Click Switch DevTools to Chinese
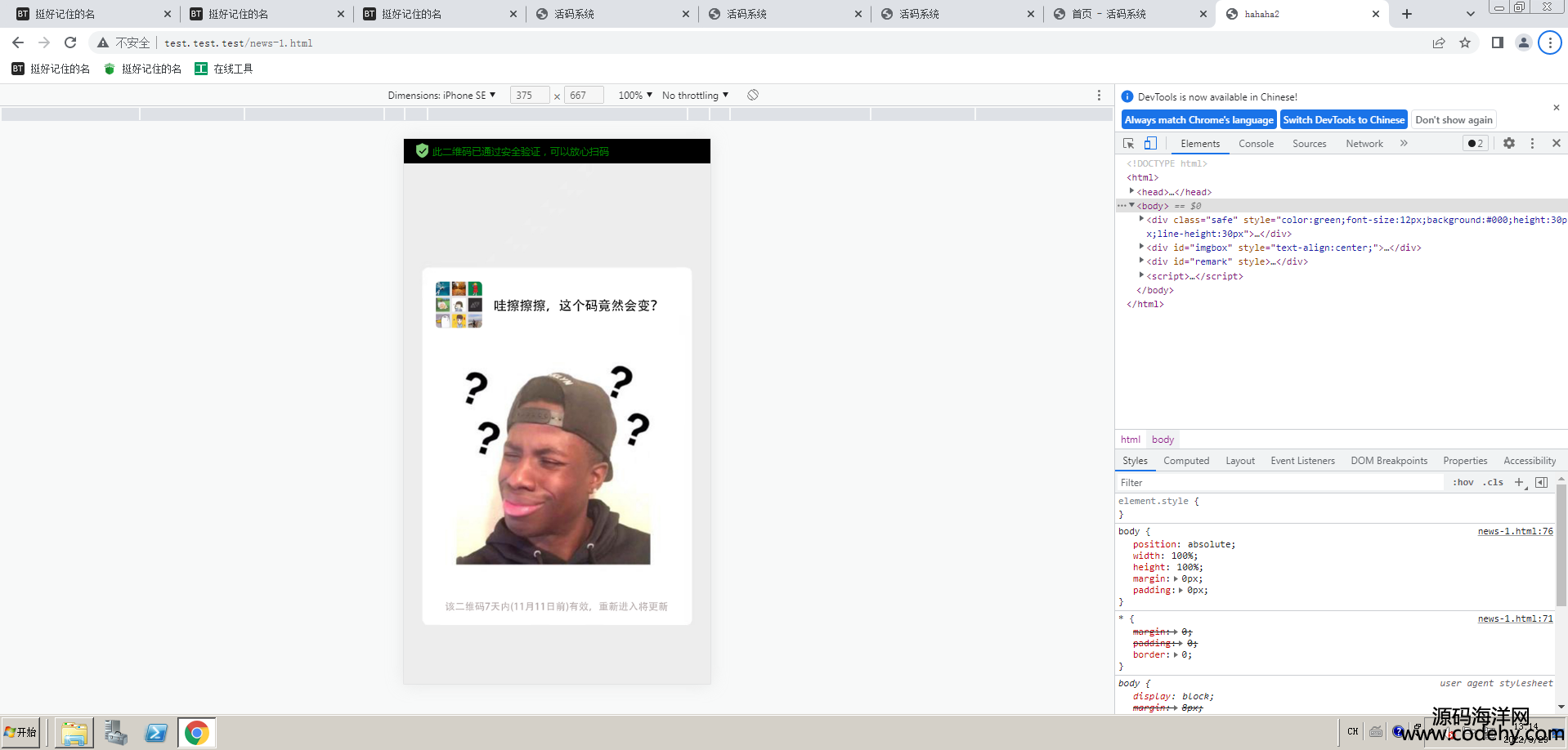The height and width of the screenshot is (750, 1568). (x=1343, y=119)
